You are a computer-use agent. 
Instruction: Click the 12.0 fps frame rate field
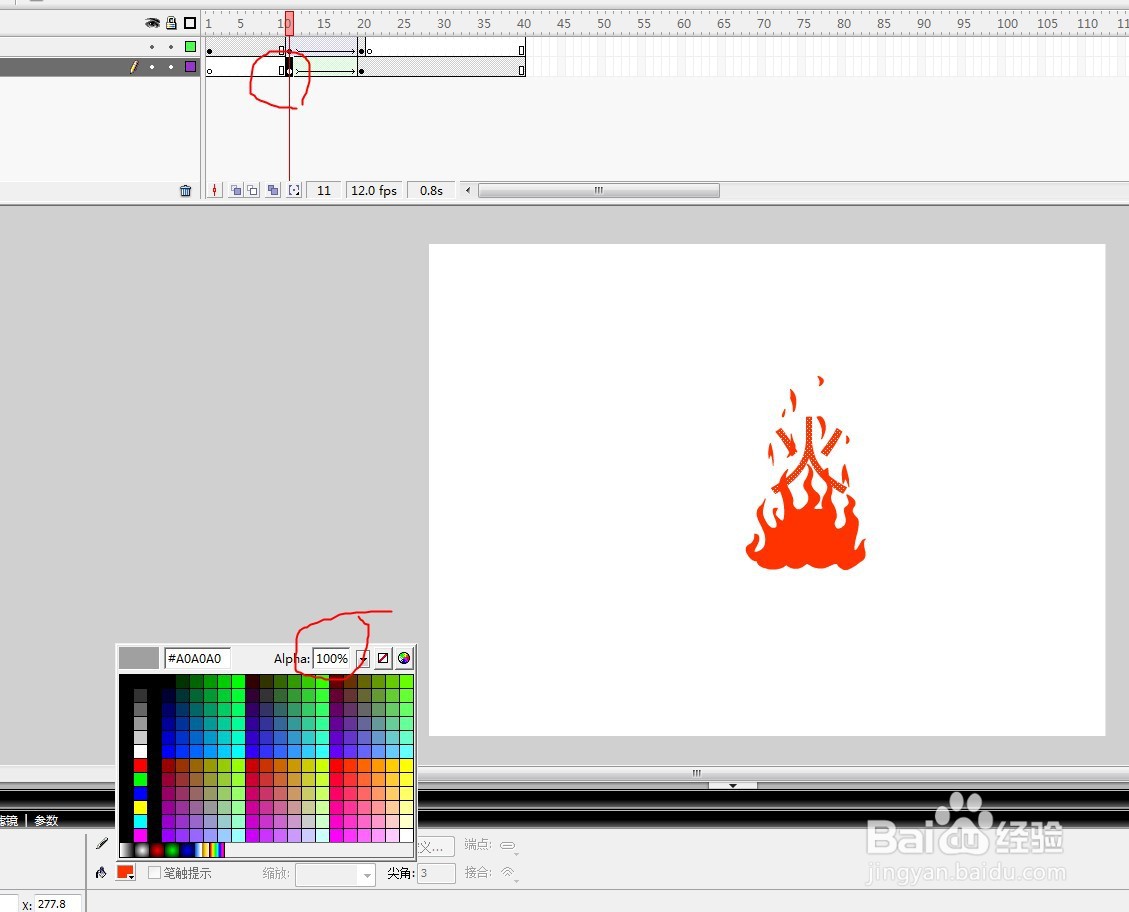point(374,191)
